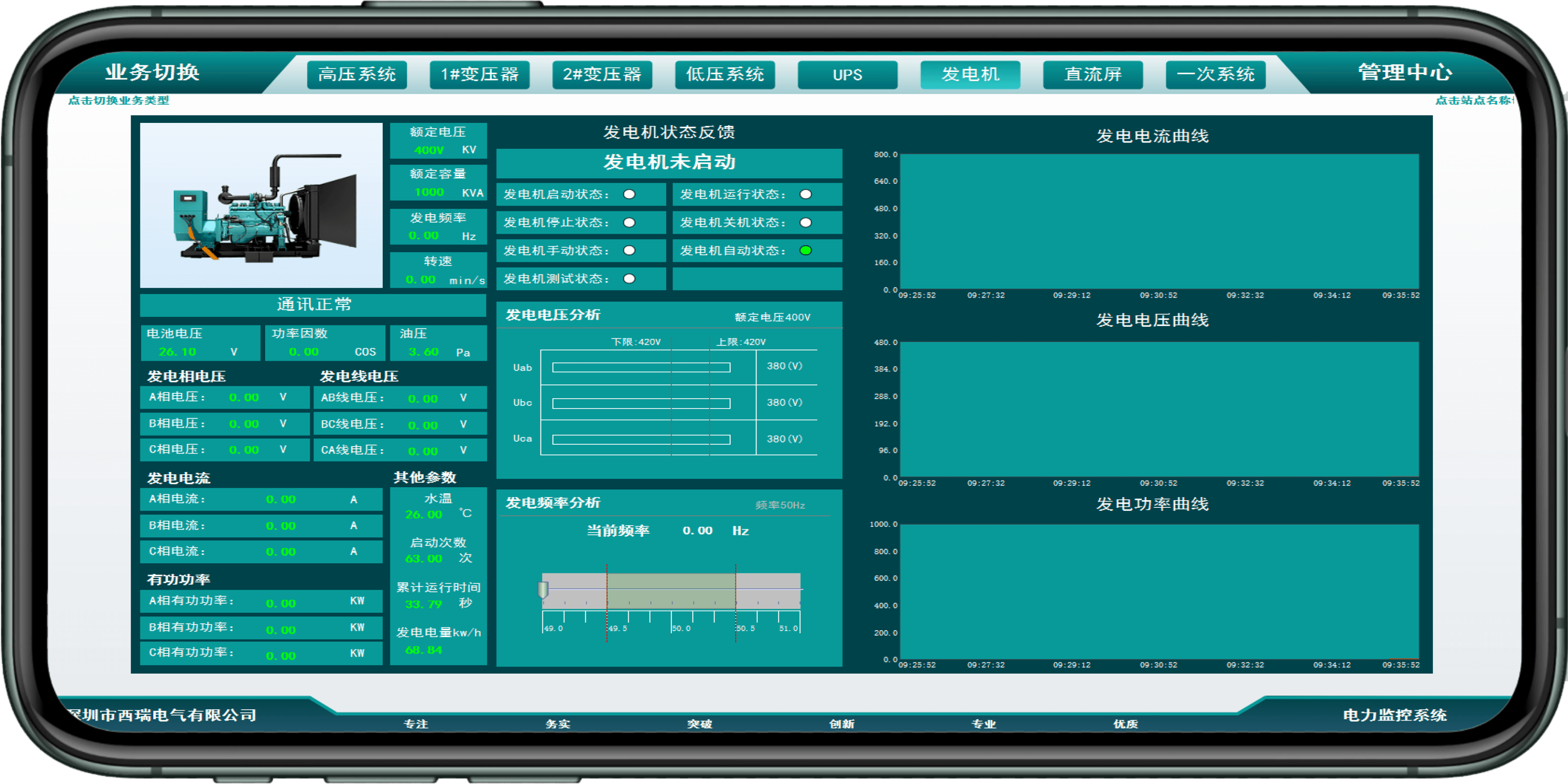This screenshot has height=784, width=1568.
Task: Select the 直流屏 tab
Action: pos(1093,74)
